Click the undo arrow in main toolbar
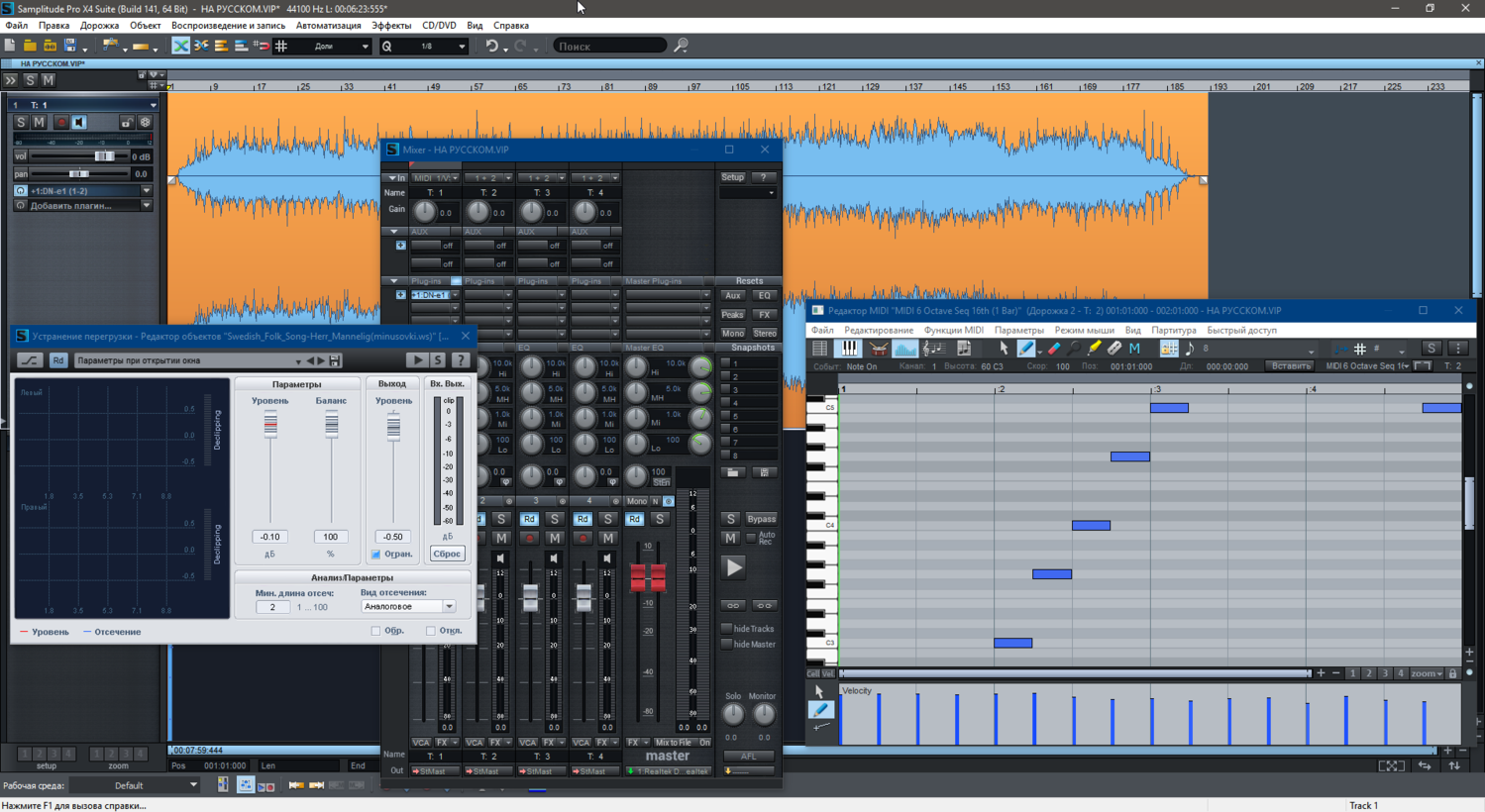Viewport: 1485px width, 812px height. tap(491, 46)
